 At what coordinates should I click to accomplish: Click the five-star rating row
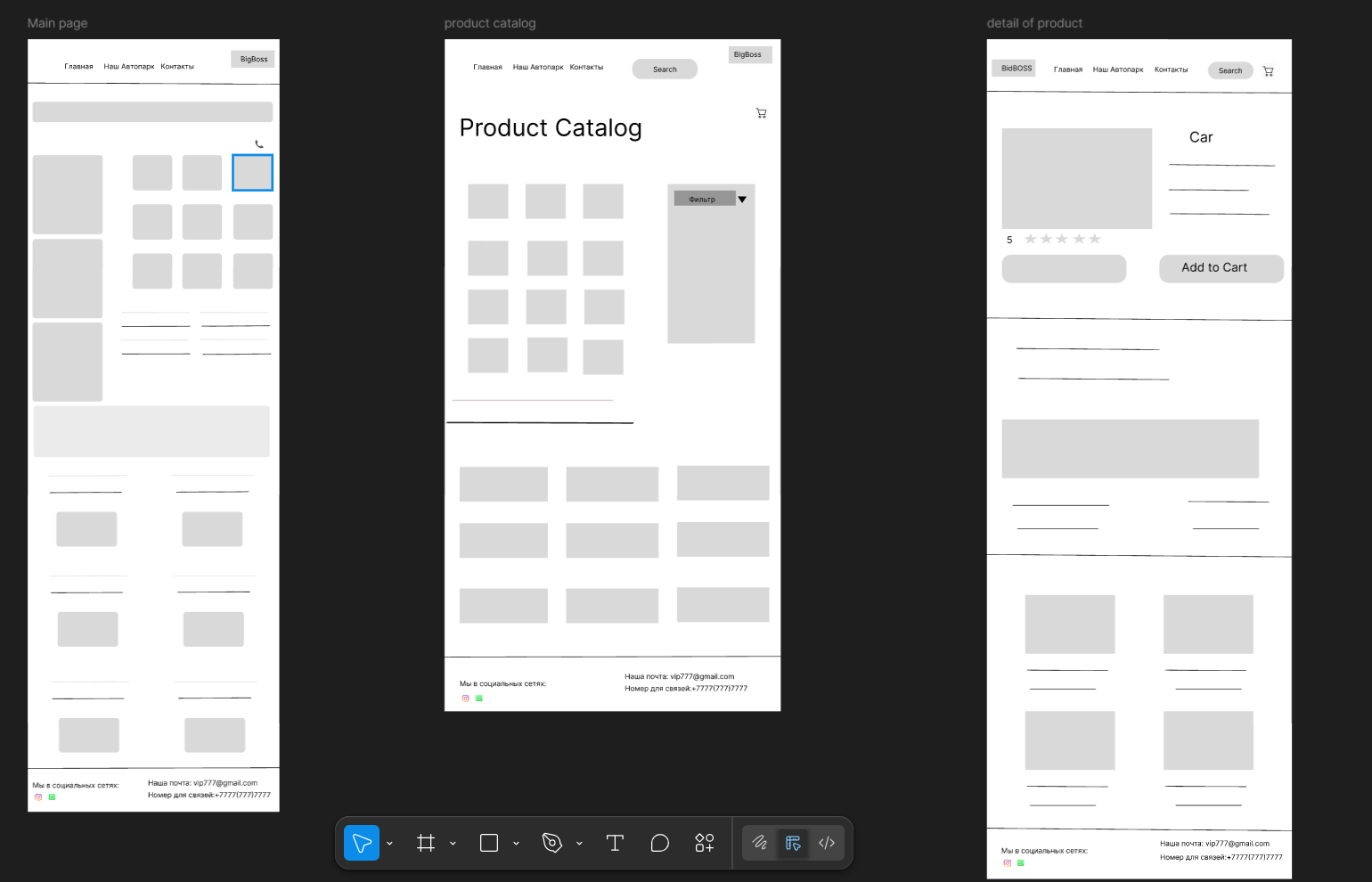pos(1062,239)
